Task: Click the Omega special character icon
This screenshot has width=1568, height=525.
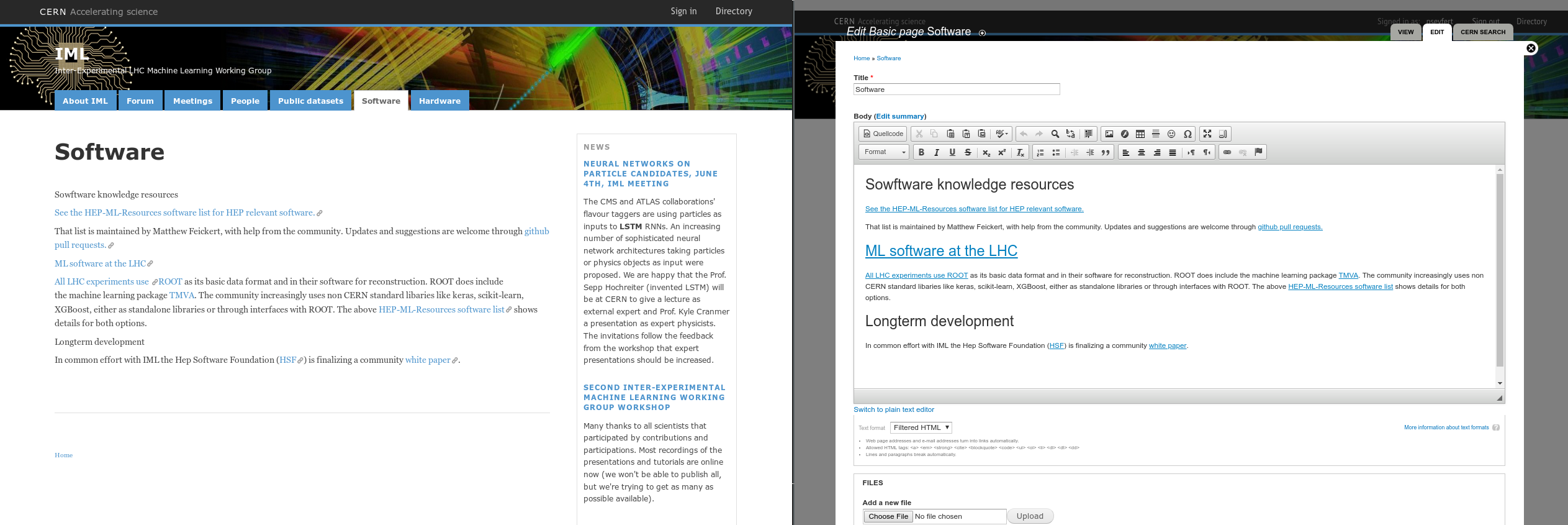Action: coord(1187,134)
